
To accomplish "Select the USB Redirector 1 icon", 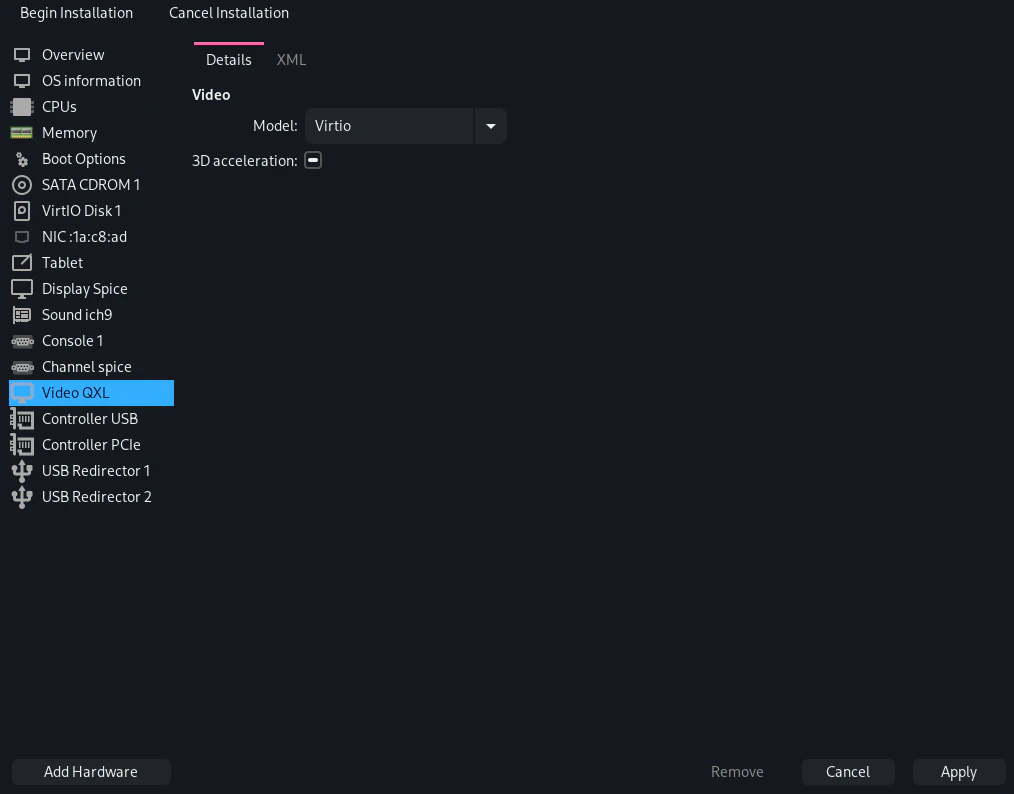I will (x=22, y=471).
